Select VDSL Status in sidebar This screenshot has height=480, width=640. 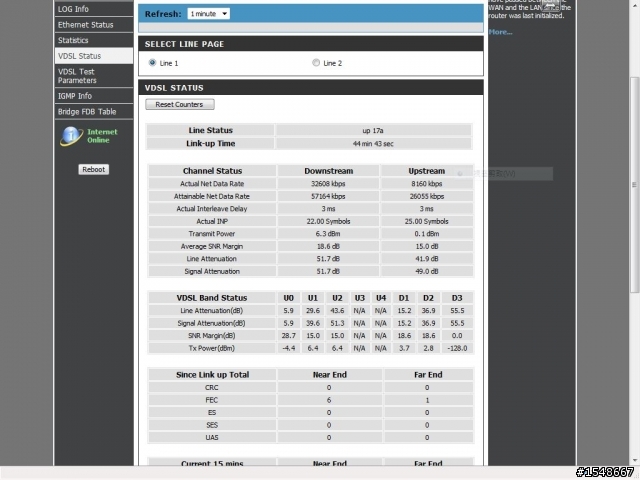coord(93,56)
